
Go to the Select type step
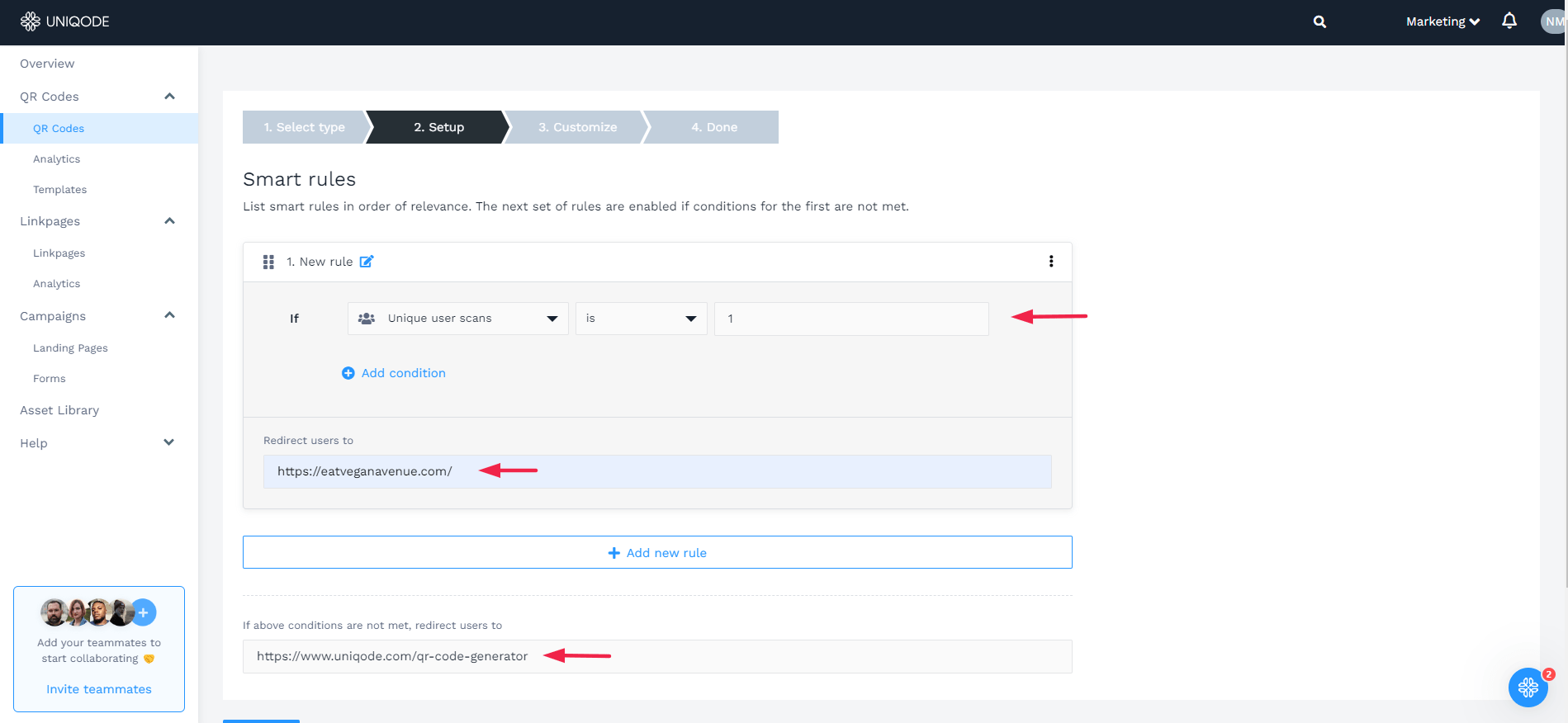305,127
